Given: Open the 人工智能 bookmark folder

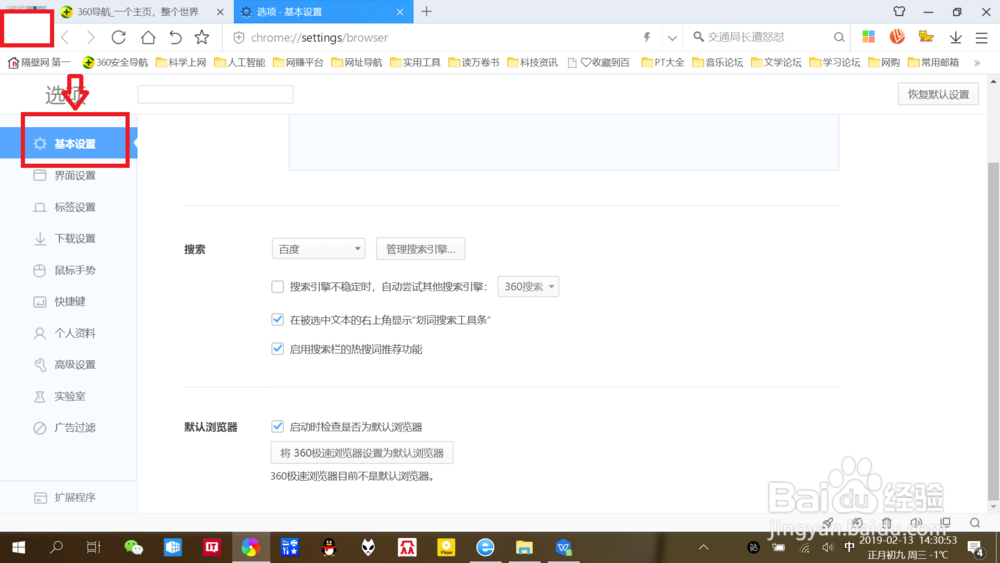Looking at the screenshot, I should 240,62.
